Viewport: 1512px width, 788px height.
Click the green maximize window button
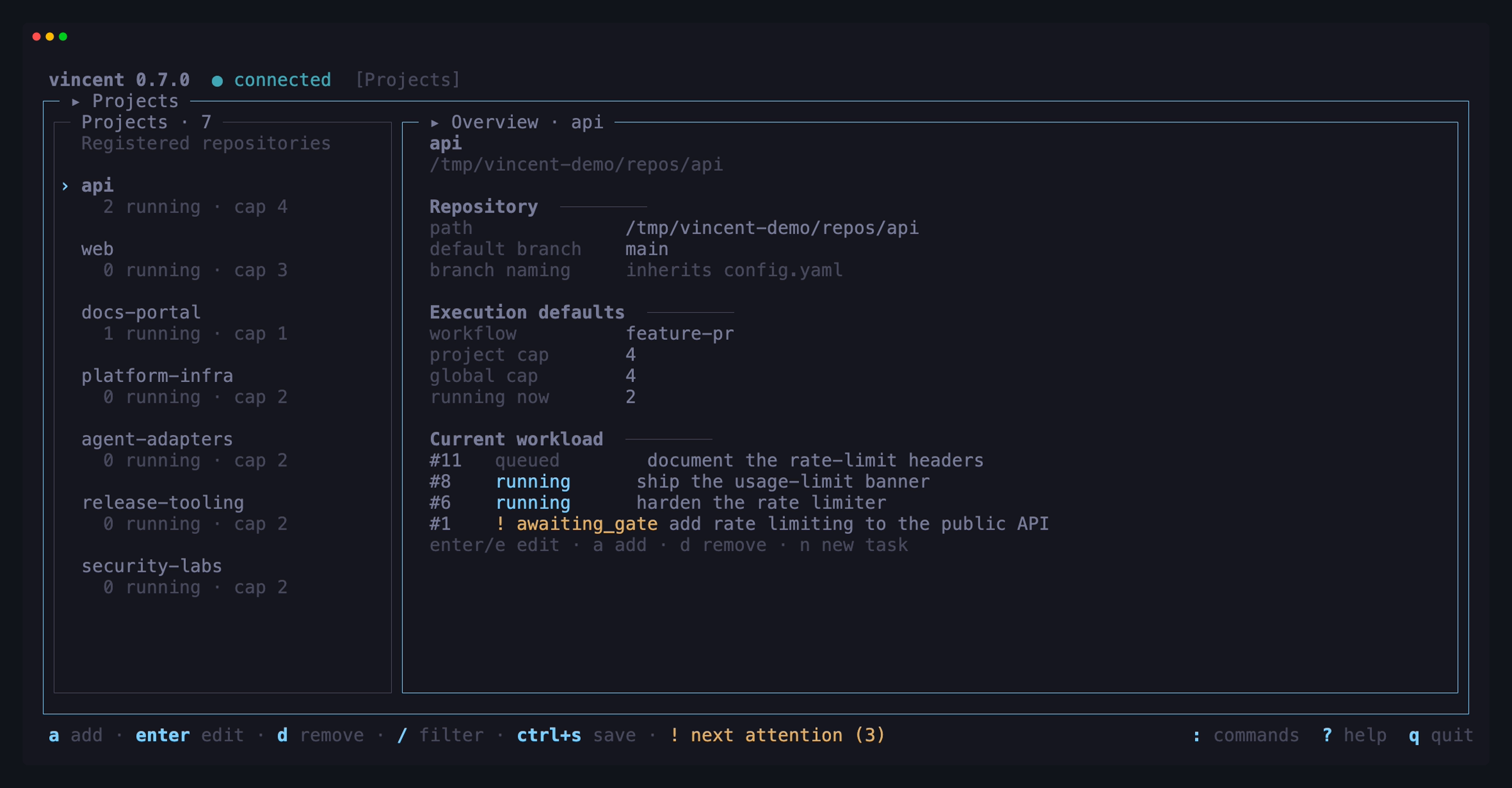click(x=63, y=37)
